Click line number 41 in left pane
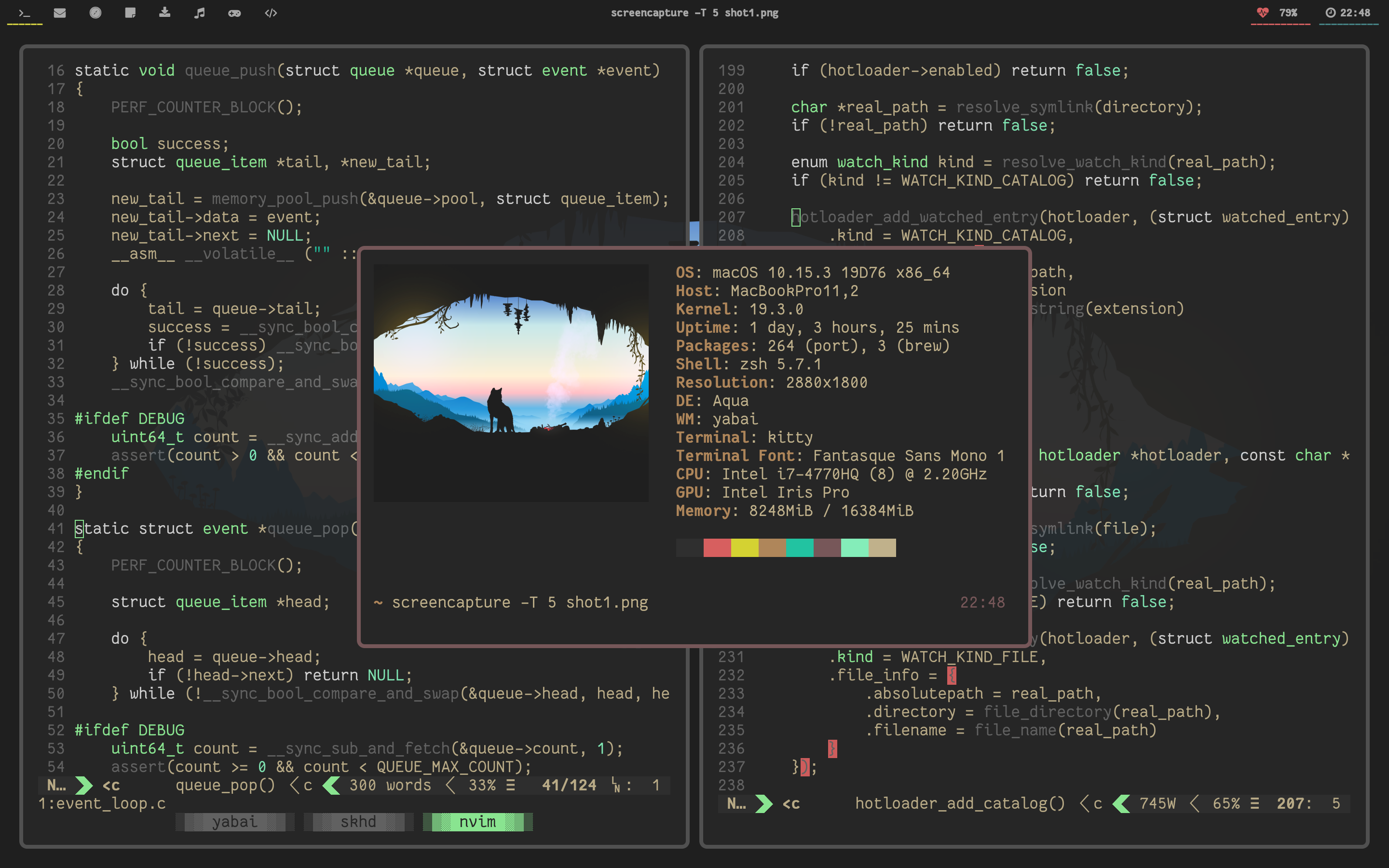Viewport: 1389px width, 868px height. point(55,528)
